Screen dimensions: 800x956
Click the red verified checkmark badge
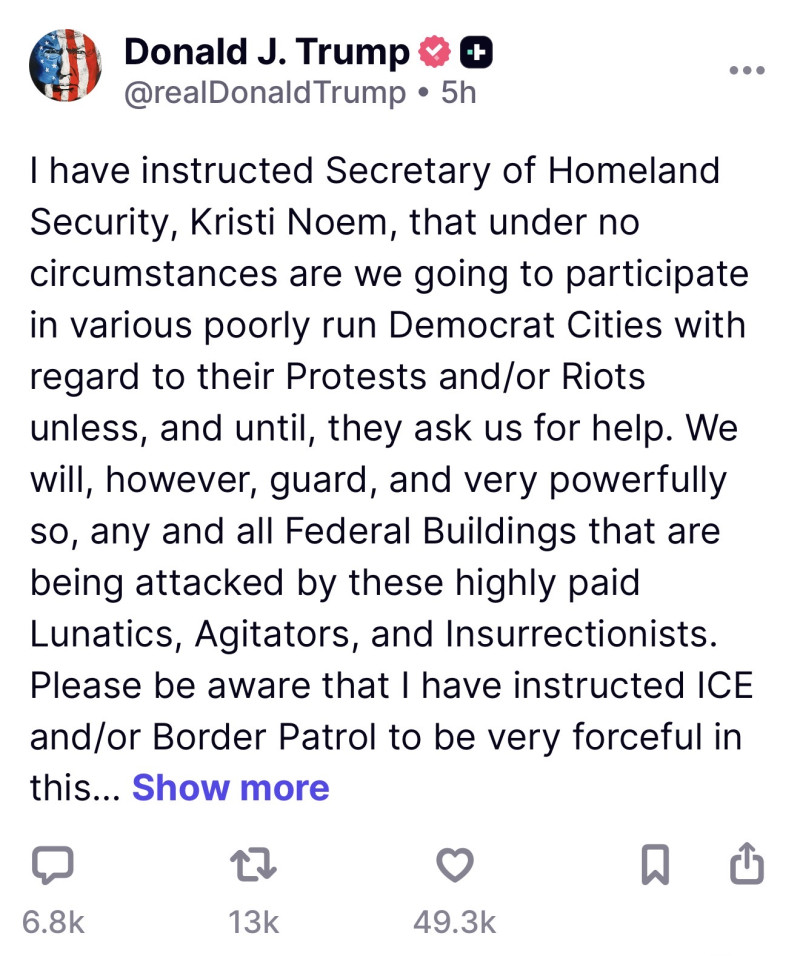433,53
